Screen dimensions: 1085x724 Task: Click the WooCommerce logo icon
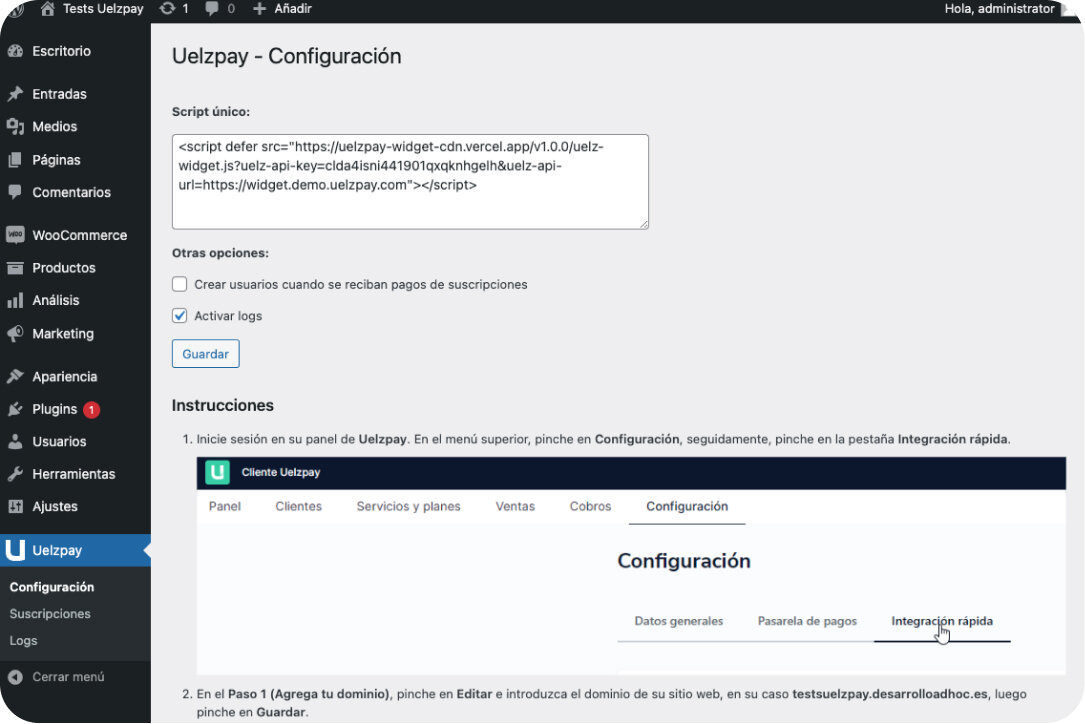(15, 235)
